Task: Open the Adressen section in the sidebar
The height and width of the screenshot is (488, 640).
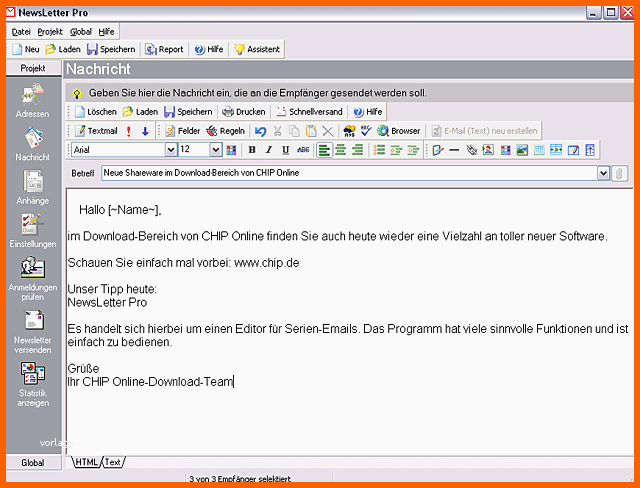Action: tap(32, 100)
